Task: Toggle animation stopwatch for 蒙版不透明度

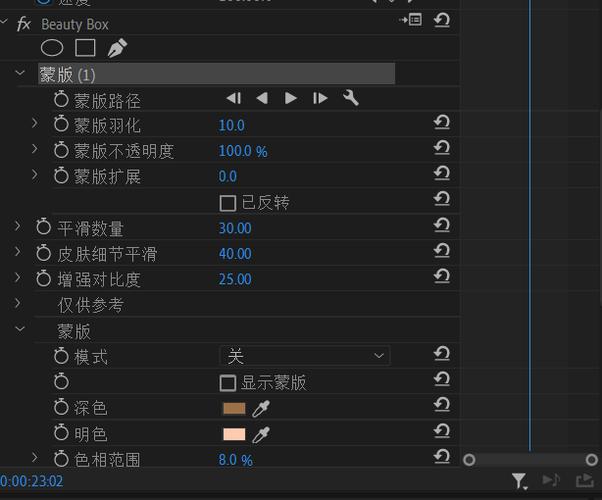Action: [x=61, y=150]
